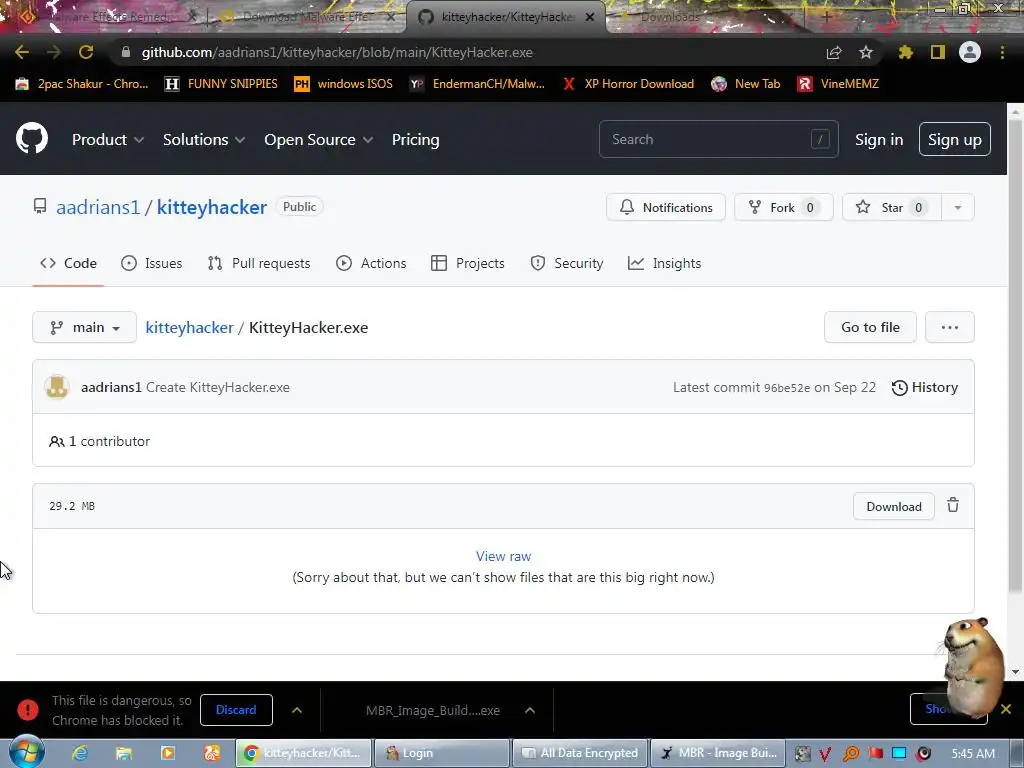Image resolution: width=1024 pixels, height=768 pixels.
Task: Switch to the Projects tab
Action: point(468,263)
